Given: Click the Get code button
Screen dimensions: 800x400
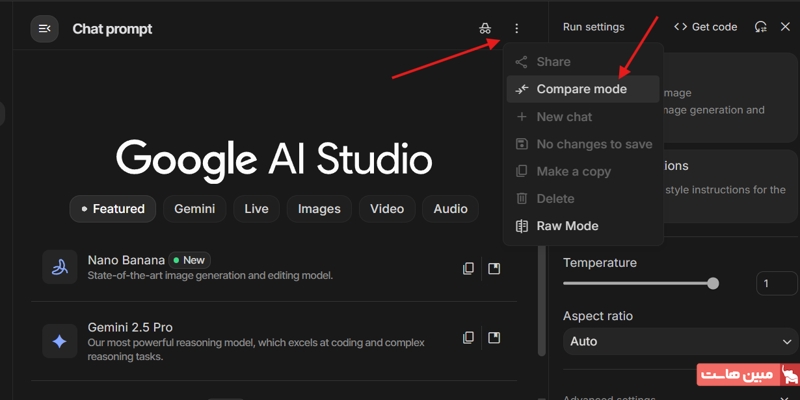Looking at the screenshot, I should tap(706, 27).
